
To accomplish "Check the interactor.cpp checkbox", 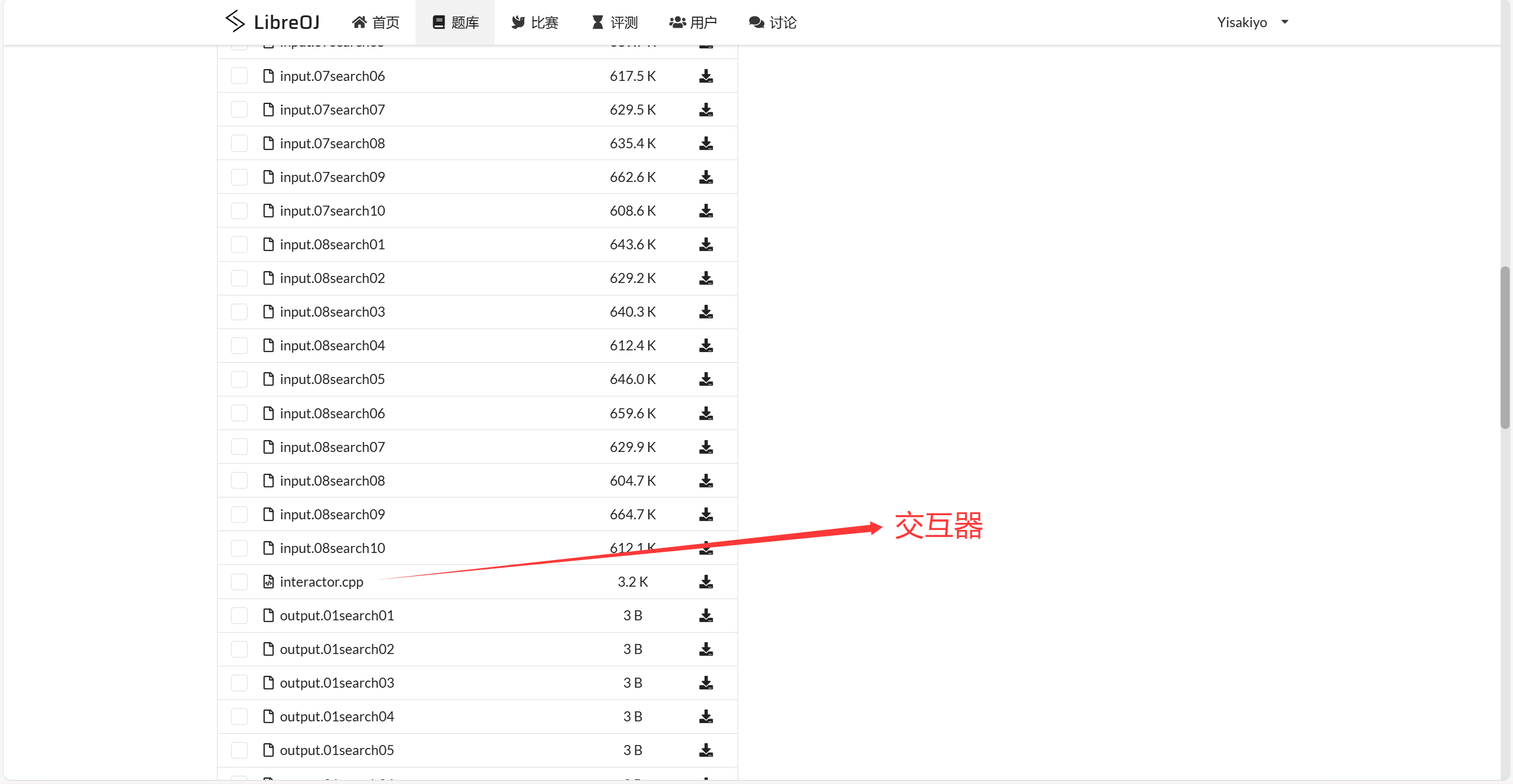I will click(239, 582).
